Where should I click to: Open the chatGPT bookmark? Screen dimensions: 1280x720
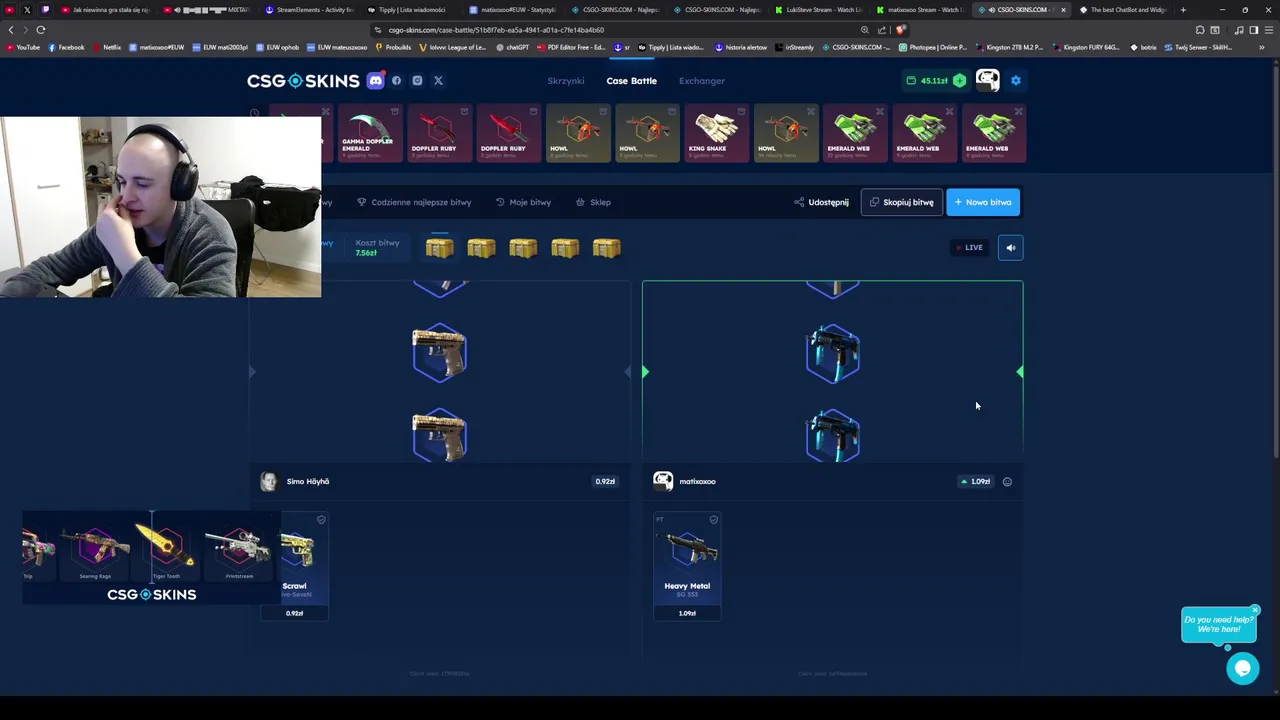[x=511, y=47]
